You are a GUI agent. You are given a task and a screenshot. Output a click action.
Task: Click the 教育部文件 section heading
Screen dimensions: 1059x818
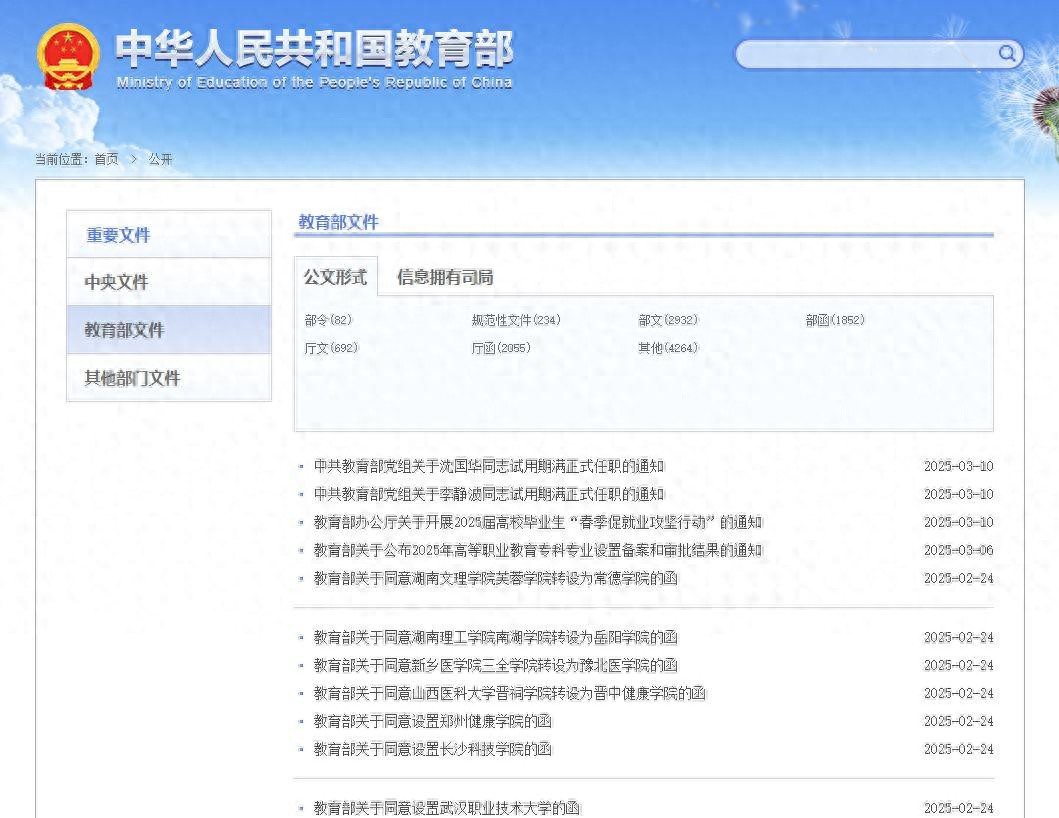[338, 222]
